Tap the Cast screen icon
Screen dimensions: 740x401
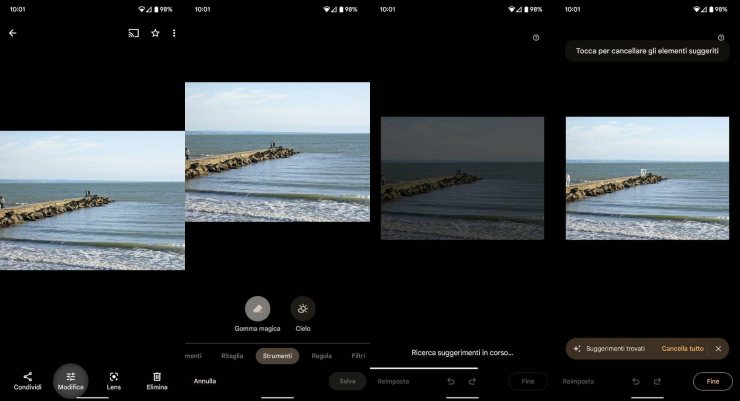pyautogui.click(x=134, y=33)
